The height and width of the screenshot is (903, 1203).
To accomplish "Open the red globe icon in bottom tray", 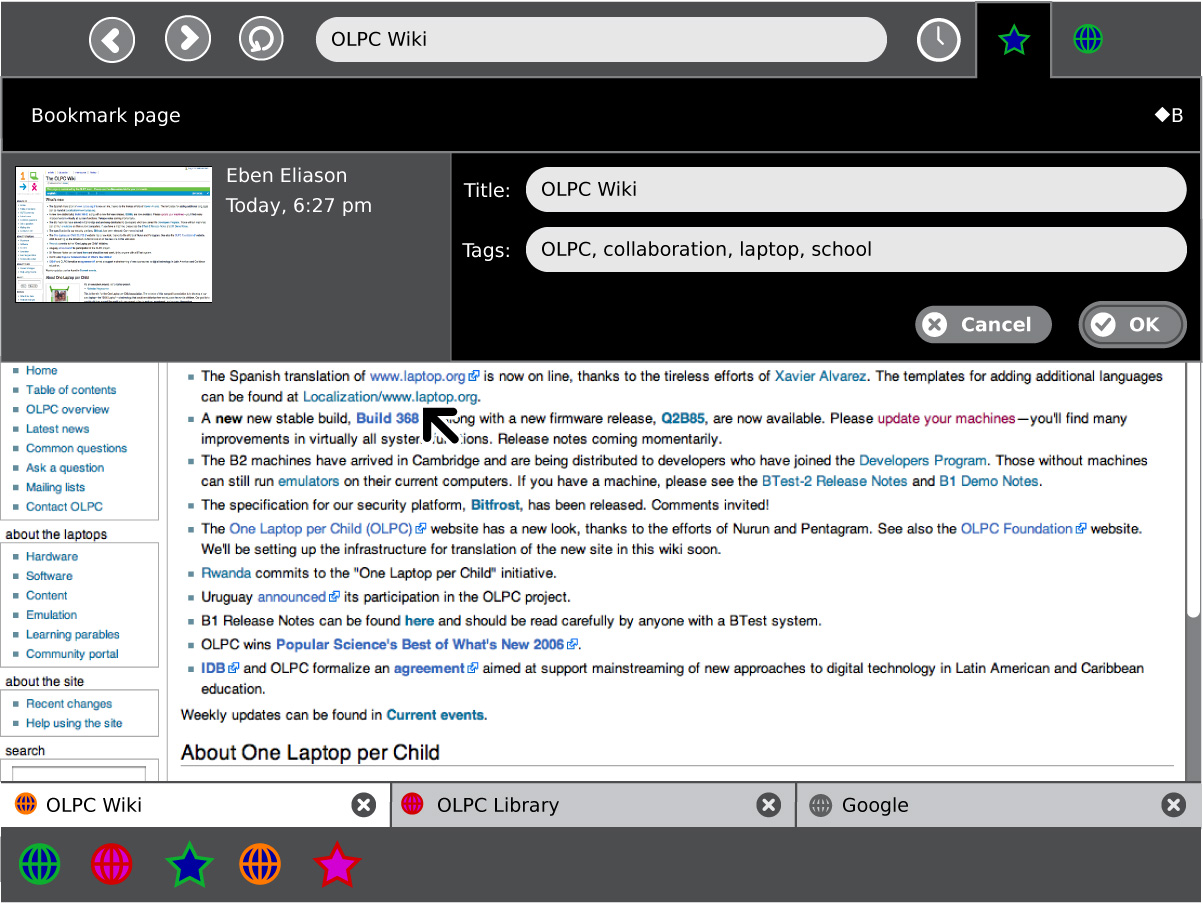I will point(112,864).
